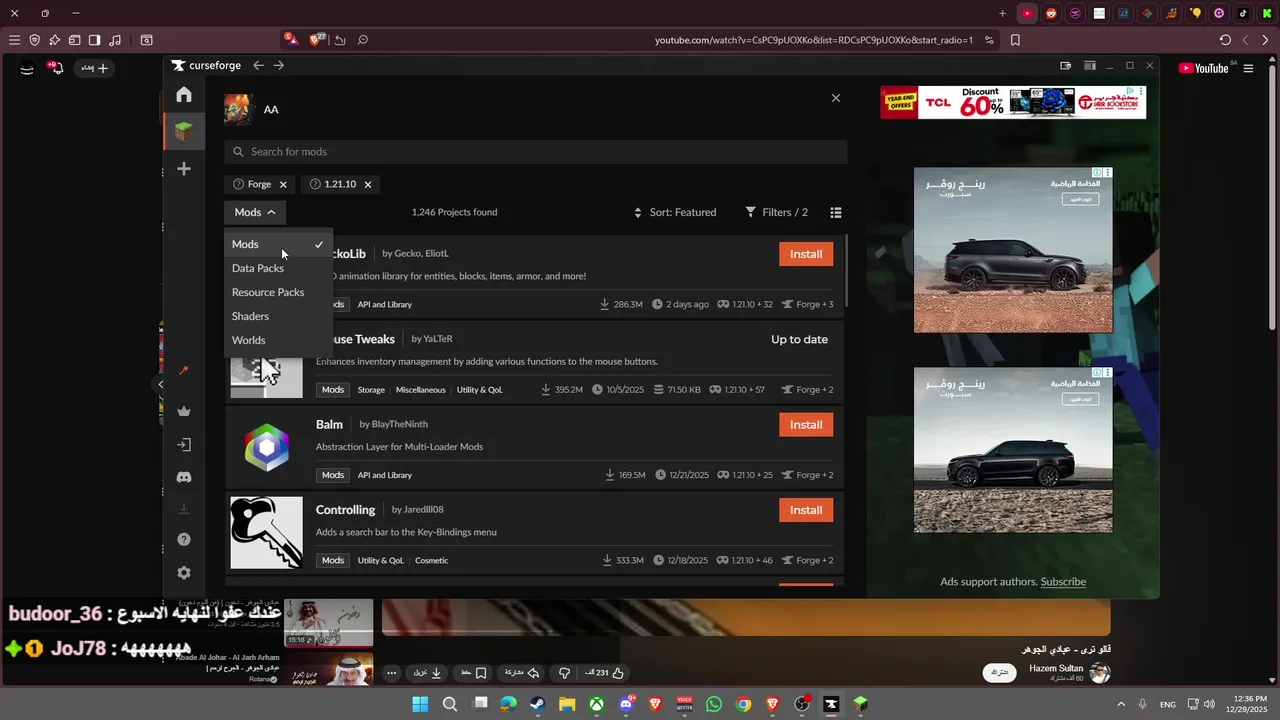Screen dimensions: 1280x720
Task: Open the YouTube logo home link
Action: tap(1203, 68)
